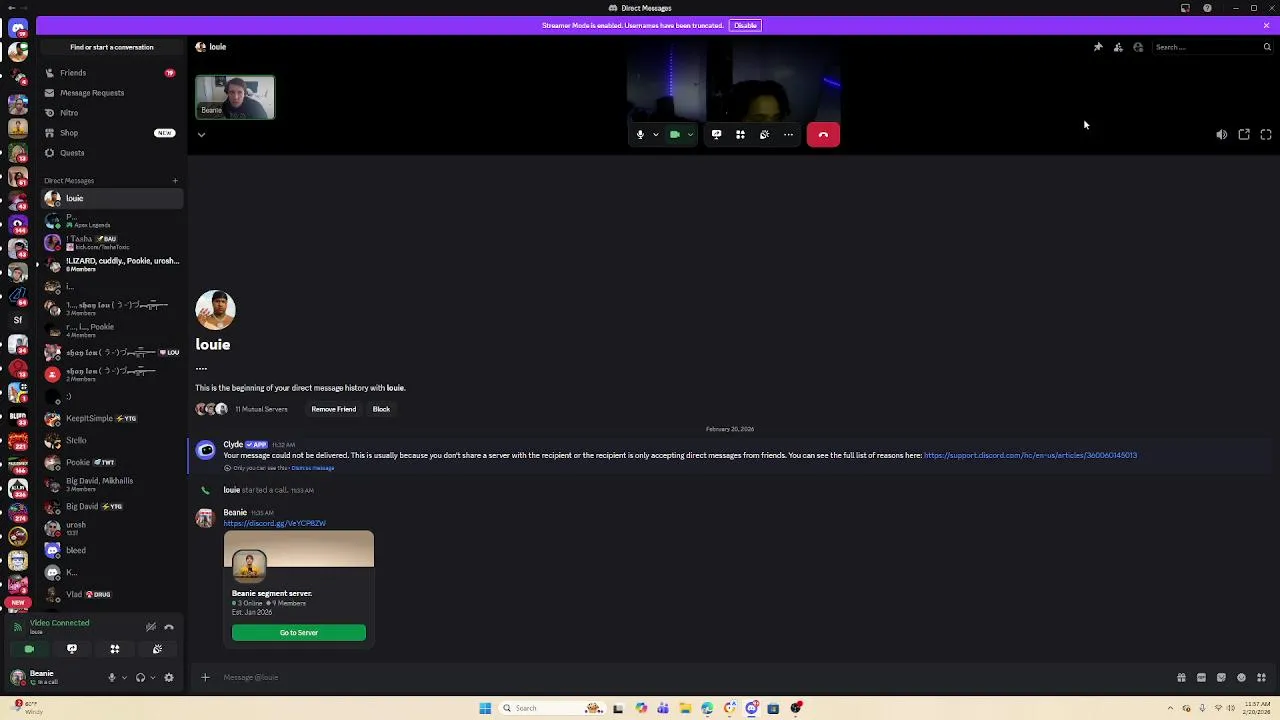Open the Shop page
Viewport: 1280px width, 720px height.
pos(110,133)
